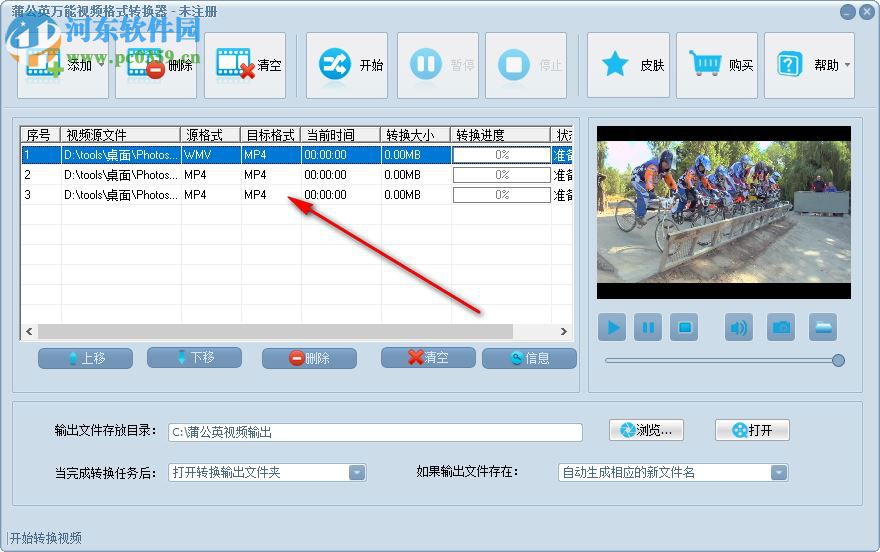
Task: Click the 序号 column header
Action: [x=40, y=135]
